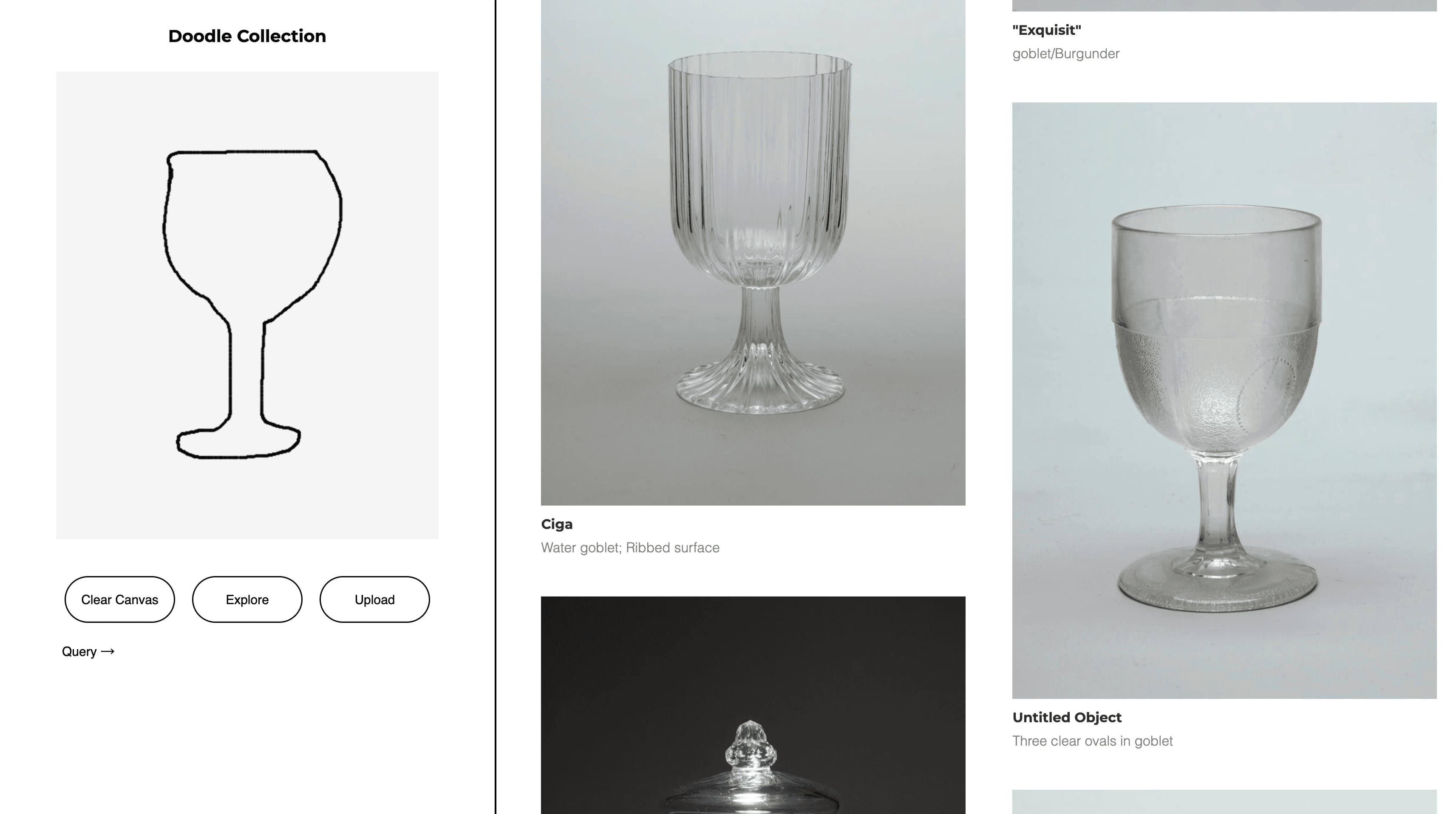Open the partially visible image below Untitled Object
Viewport: 1456px width, 814px height.
click(x=1224, y=802)
